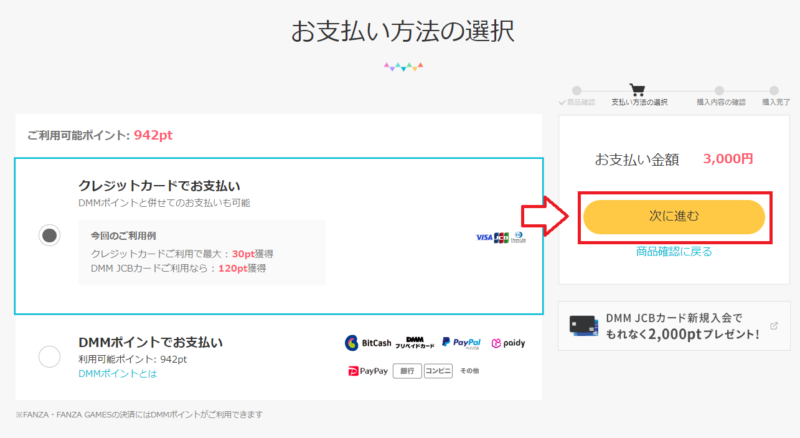
Task: Click the JCB logo
Action: pos(501,237)
